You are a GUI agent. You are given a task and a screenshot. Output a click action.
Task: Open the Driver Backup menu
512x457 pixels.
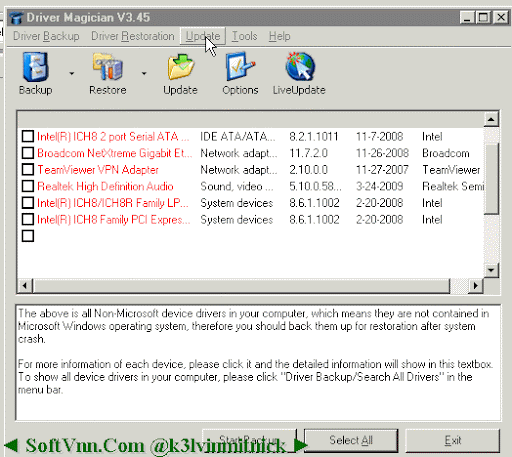(x=46, y=36)
